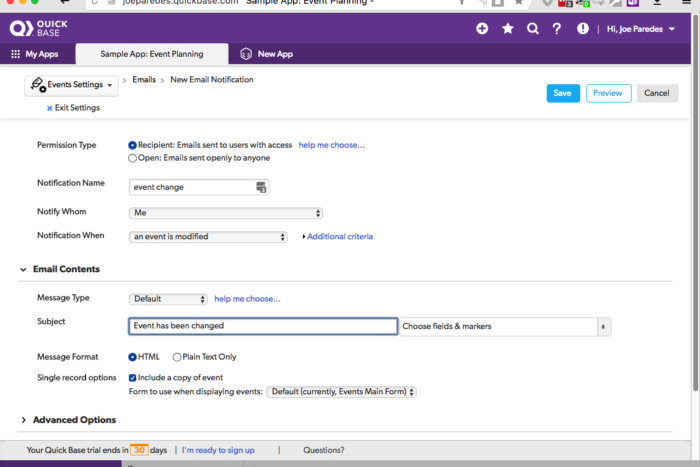
Task: Click the Preview button
Action: (x=608, y=93)
